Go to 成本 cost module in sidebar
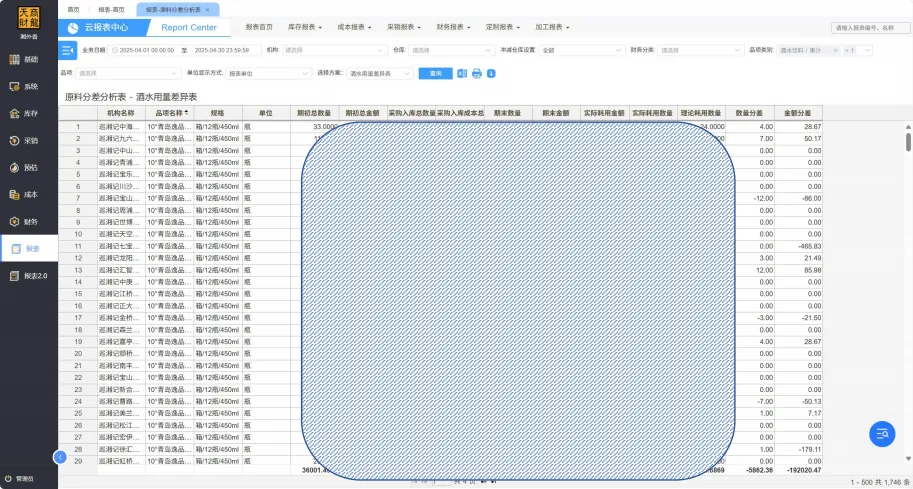Viewport: 913px width, 489px height. pos(28,195)
